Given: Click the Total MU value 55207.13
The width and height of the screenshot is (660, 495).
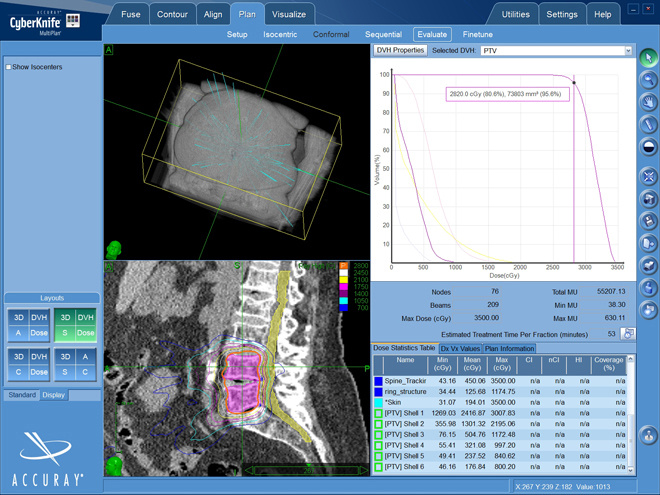Looking at the screenshot, I should 611,291.
